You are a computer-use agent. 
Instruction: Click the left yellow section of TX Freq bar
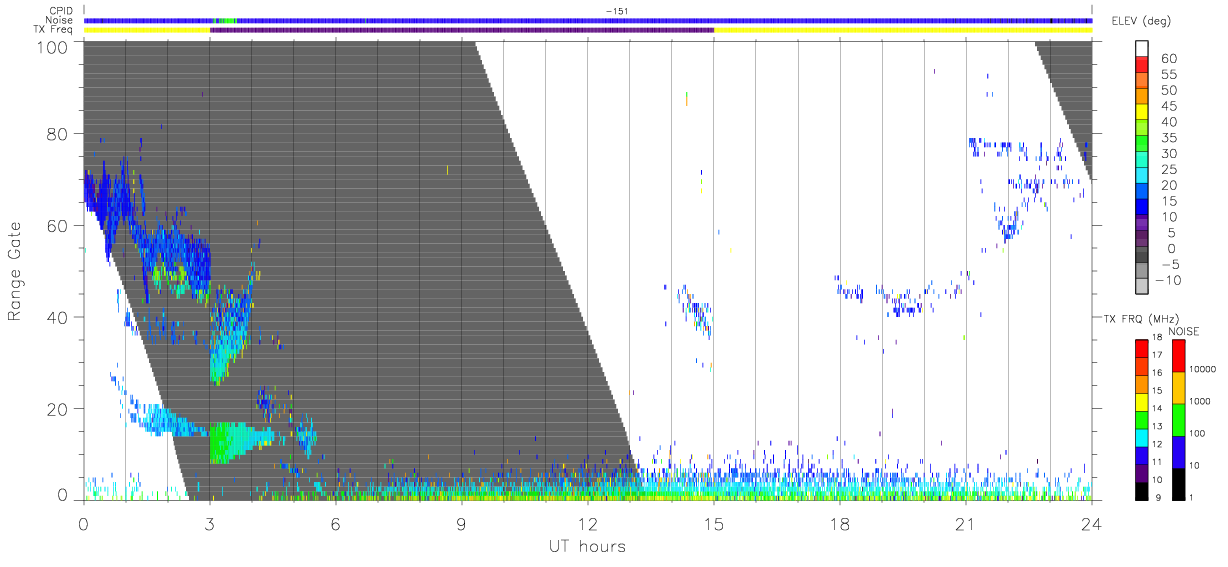pyautogui.click(x=147, y=30)
